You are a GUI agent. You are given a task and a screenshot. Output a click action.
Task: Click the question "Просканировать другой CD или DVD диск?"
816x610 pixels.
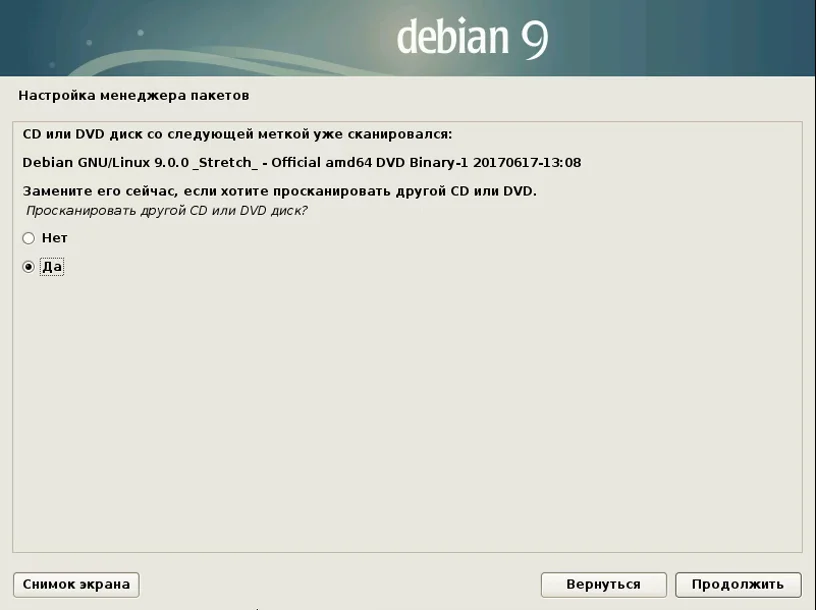pos(167,210)
